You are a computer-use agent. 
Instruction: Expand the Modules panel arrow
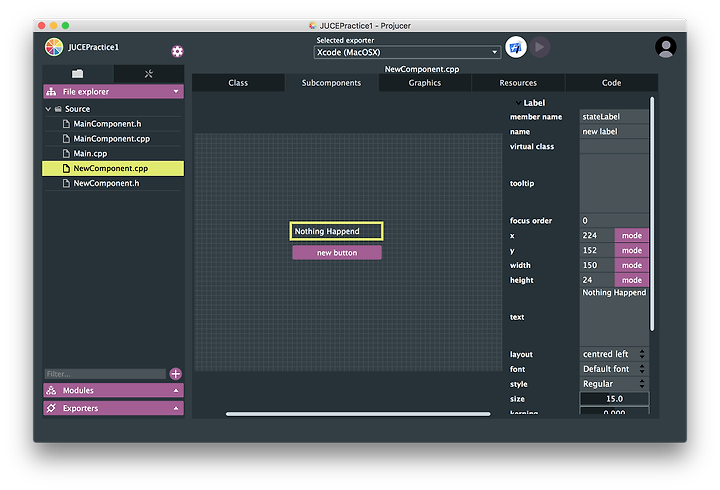click(176, 390)
